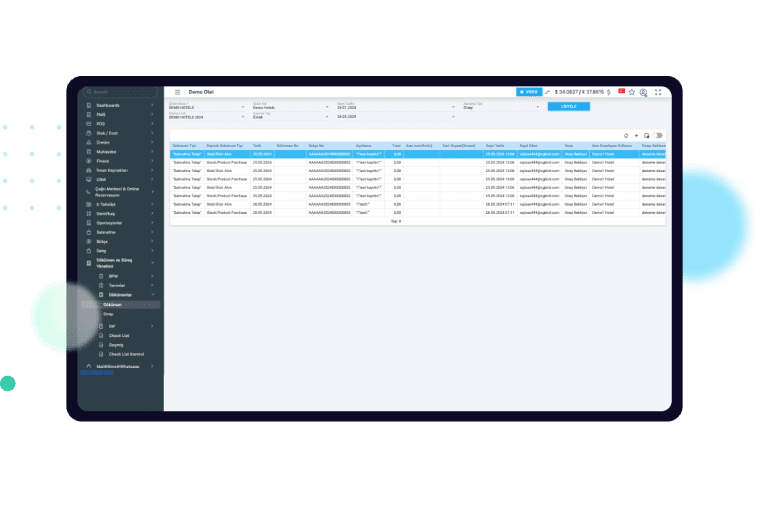760x508 pixels.
Task: Click the LİSTELE button
Action: click(x=568, y=106)
